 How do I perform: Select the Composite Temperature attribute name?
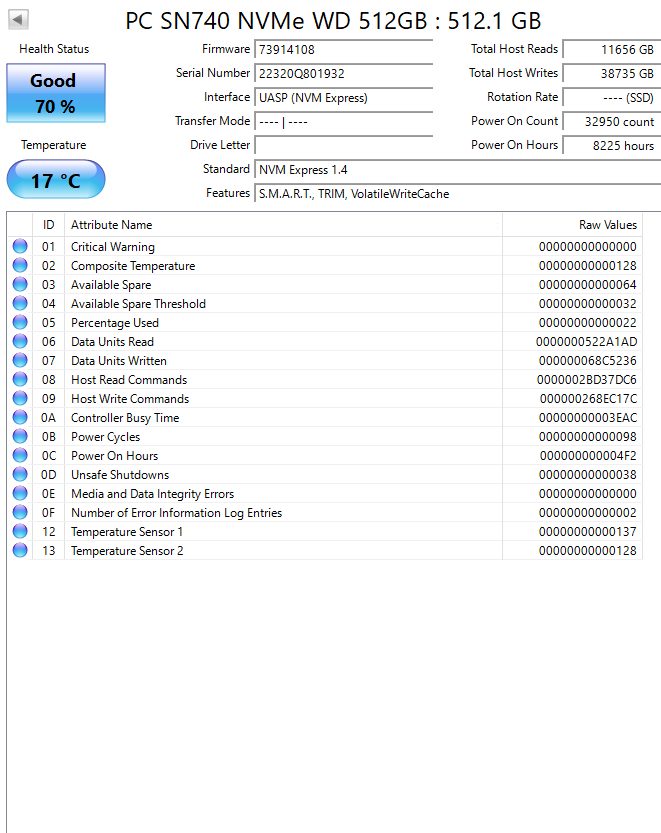[x=133, y=266]
